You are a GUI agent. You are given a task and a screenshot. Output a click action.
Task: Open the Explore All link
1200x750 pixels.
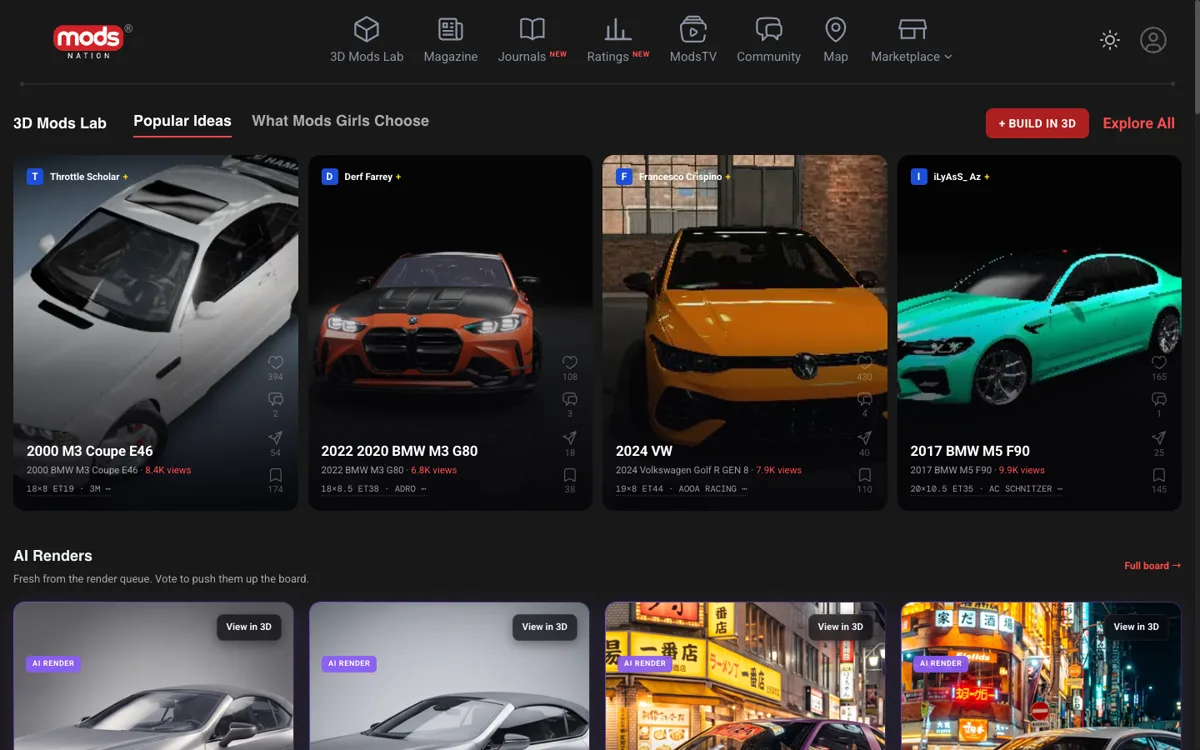click(x=1138, y=123)
